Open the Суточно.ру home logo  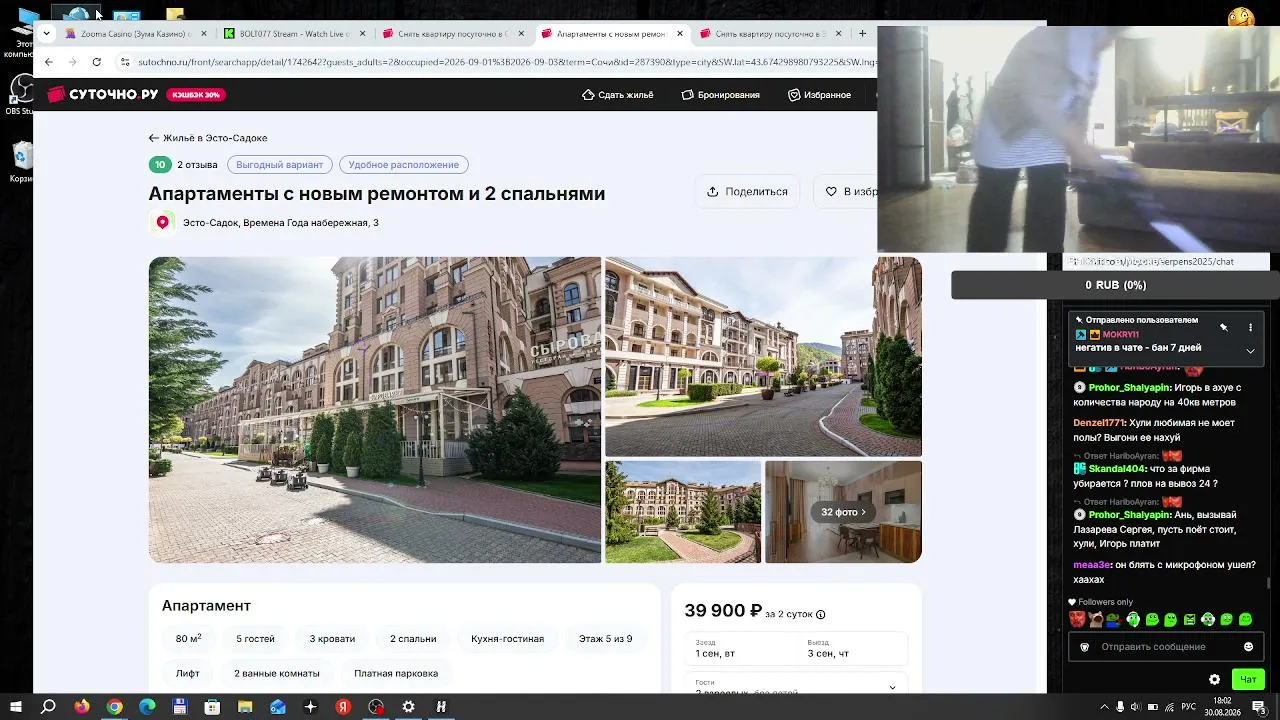[103, 94]
